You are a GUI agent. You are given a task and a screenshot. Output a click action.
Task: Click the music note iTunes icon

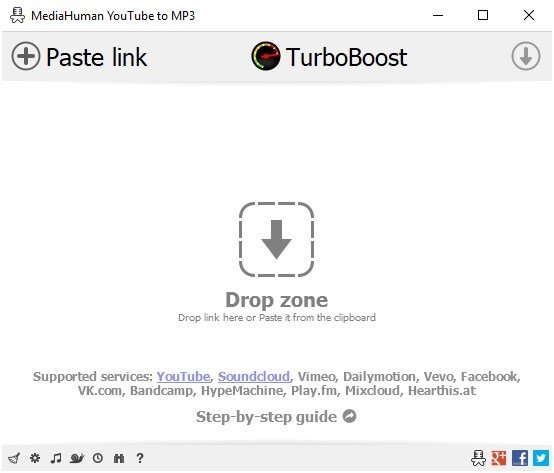(55, 458)
